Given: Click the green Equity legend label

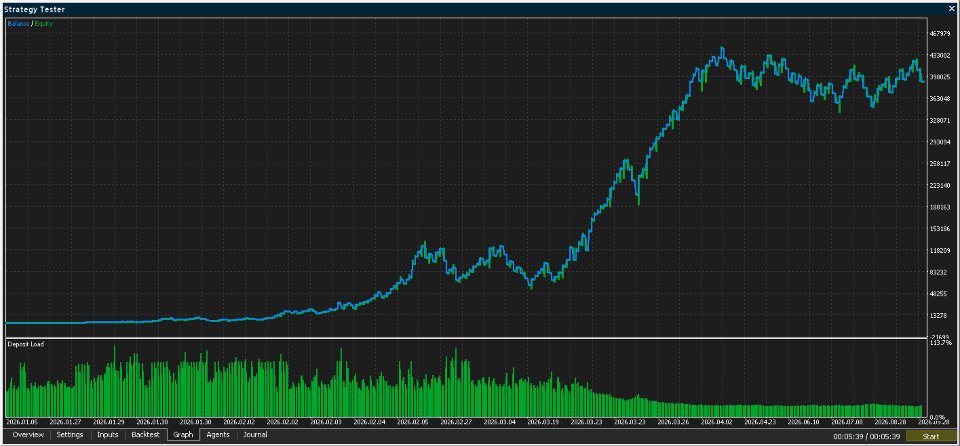Looking at the screenshot, I should point(43,23).
